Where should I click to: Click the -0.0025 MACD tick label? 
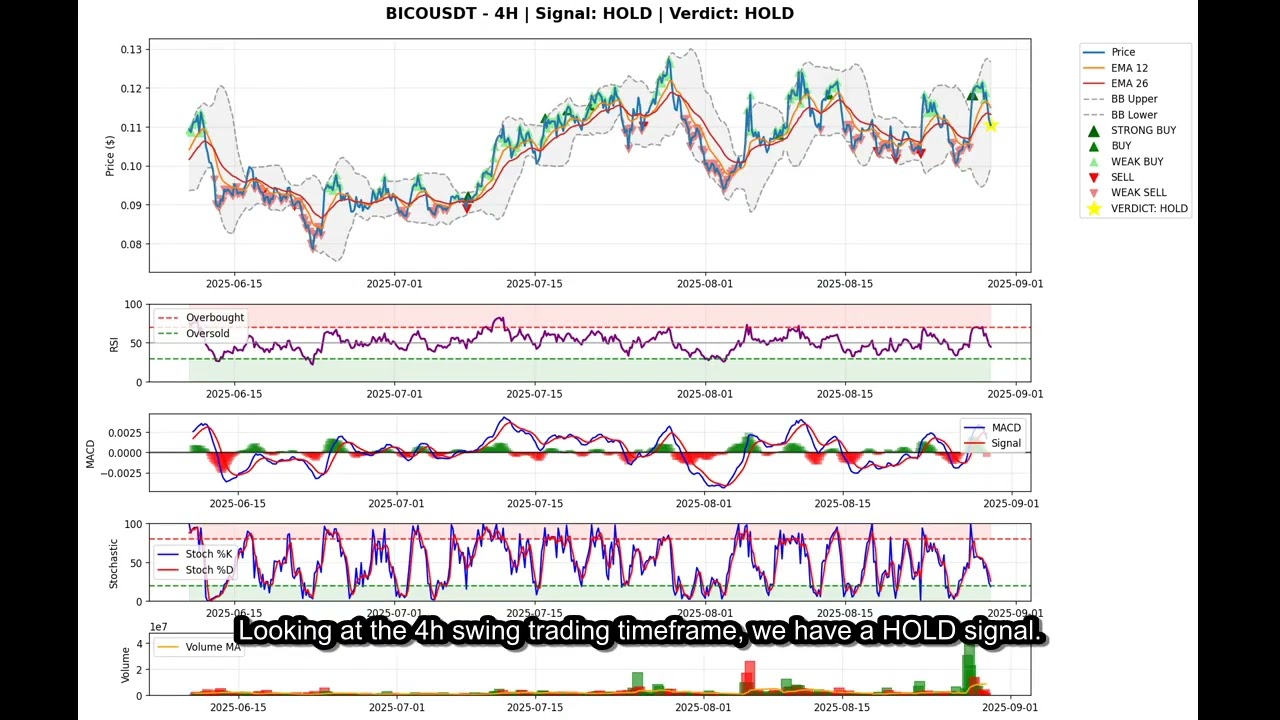click(x=122, y=473)
